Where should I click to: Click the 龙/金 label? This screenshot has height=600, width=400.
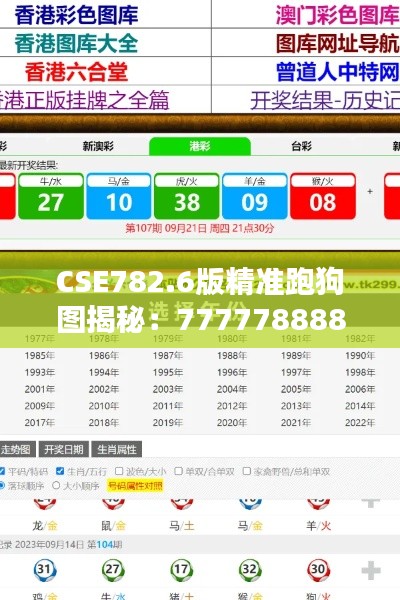point(45,526)
